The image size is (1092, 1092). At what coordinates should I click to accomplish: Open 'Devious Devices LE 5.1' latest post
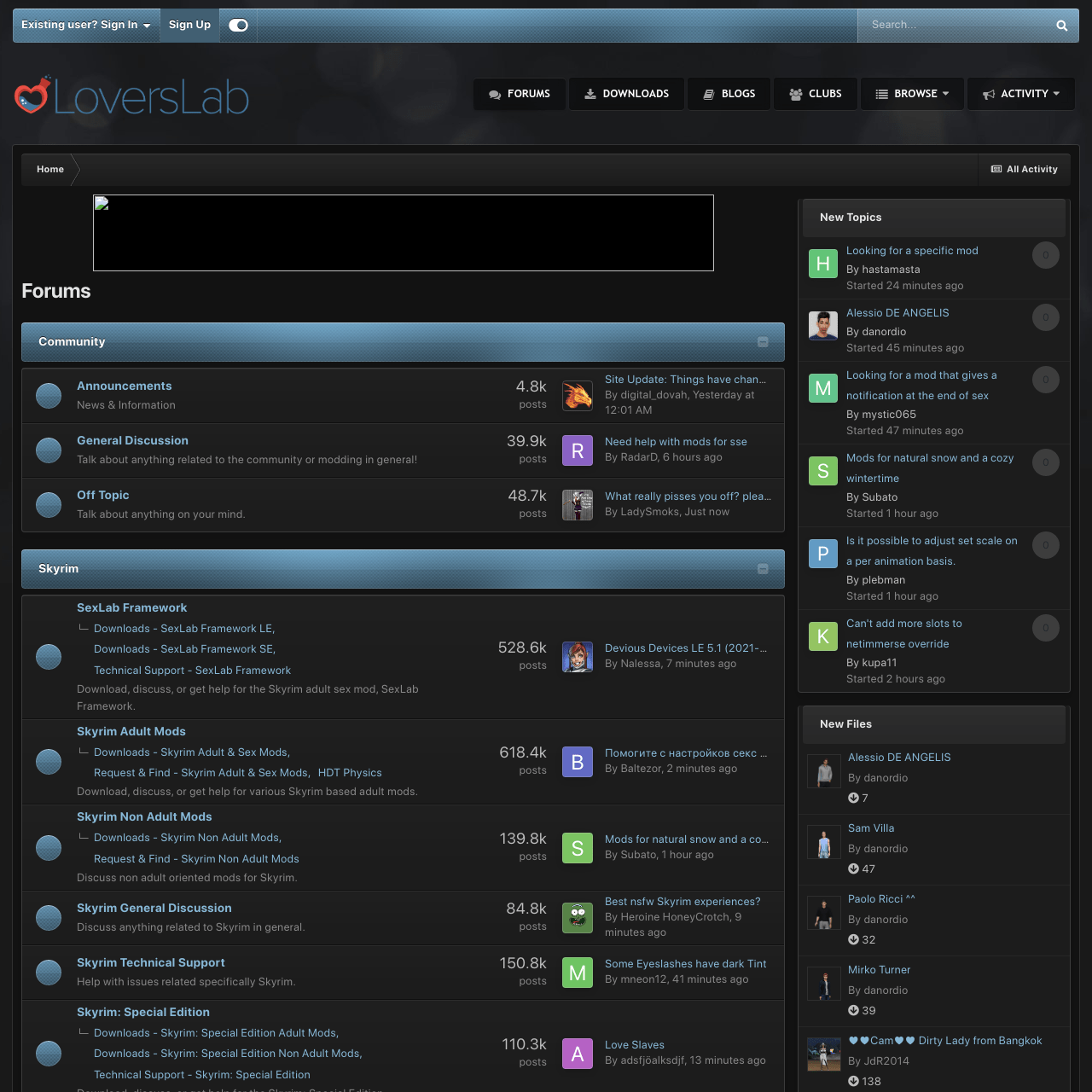pyautogui.click(x=685, y=648)
